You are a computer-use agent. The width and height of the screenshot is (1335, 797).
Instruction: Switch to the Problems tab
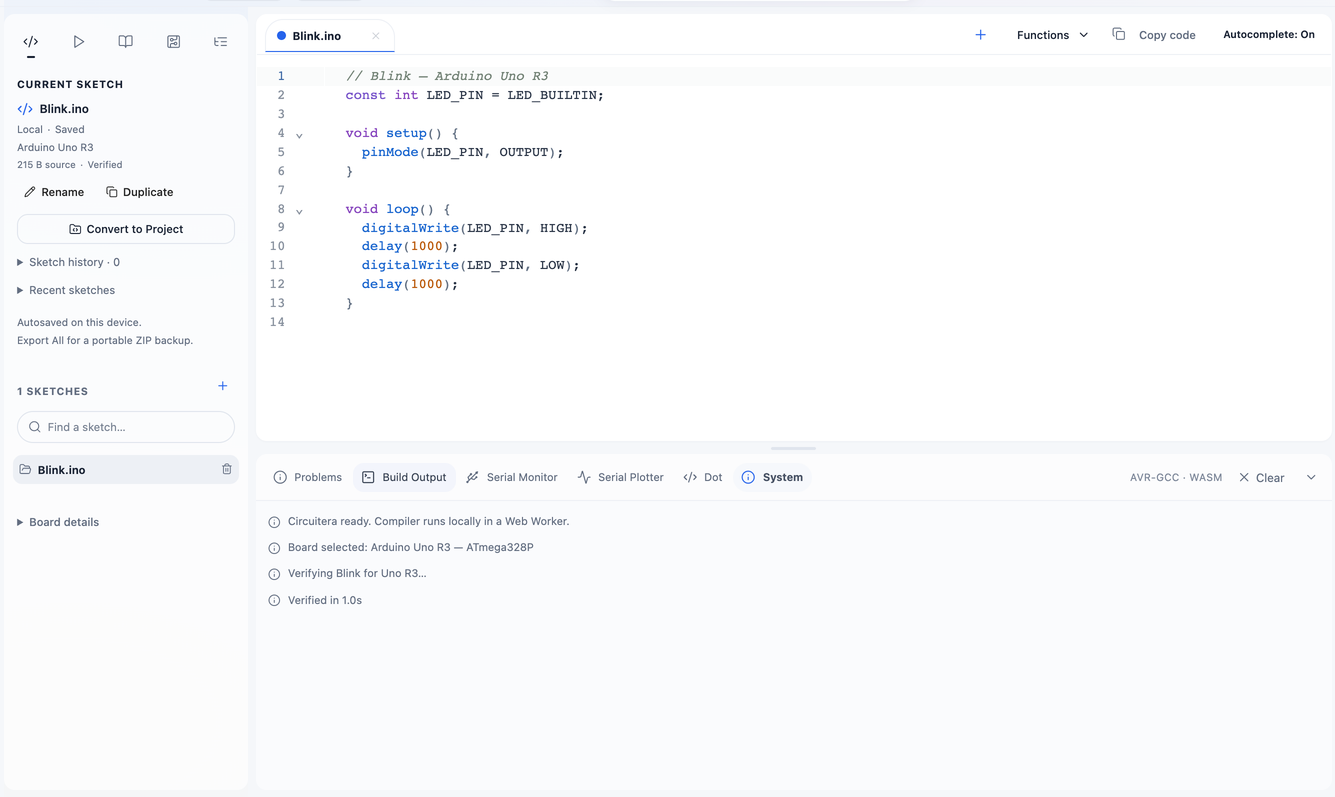pos(308,478)
